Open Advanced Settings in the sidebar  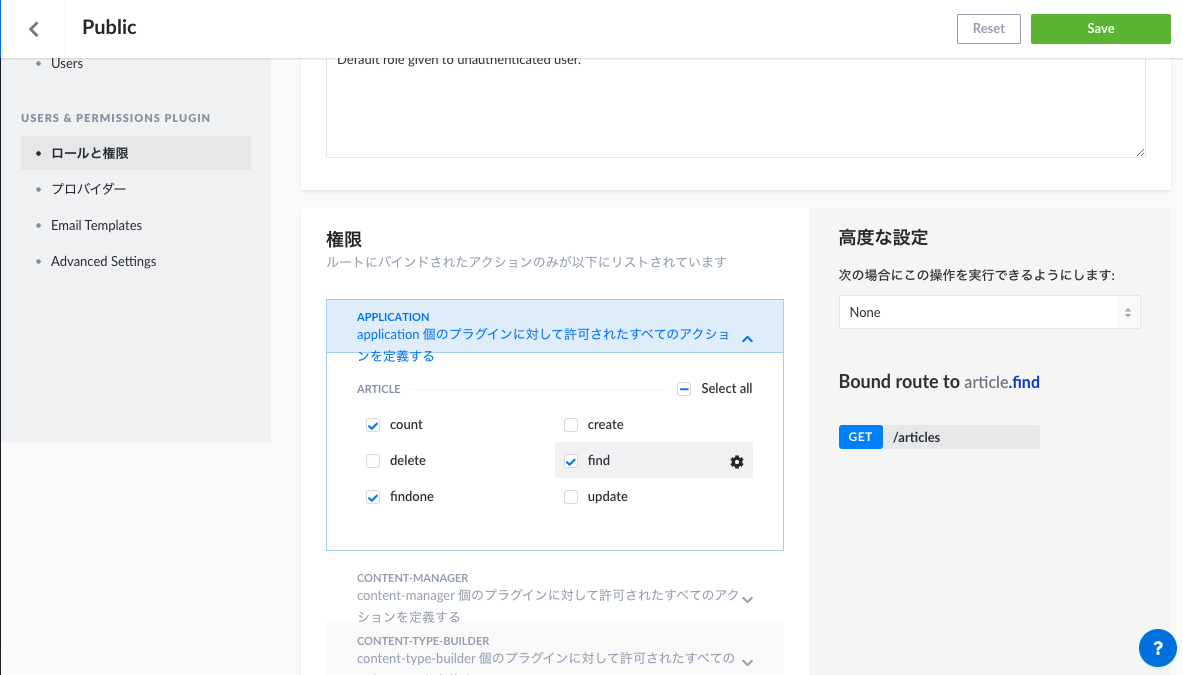point(103,260)
